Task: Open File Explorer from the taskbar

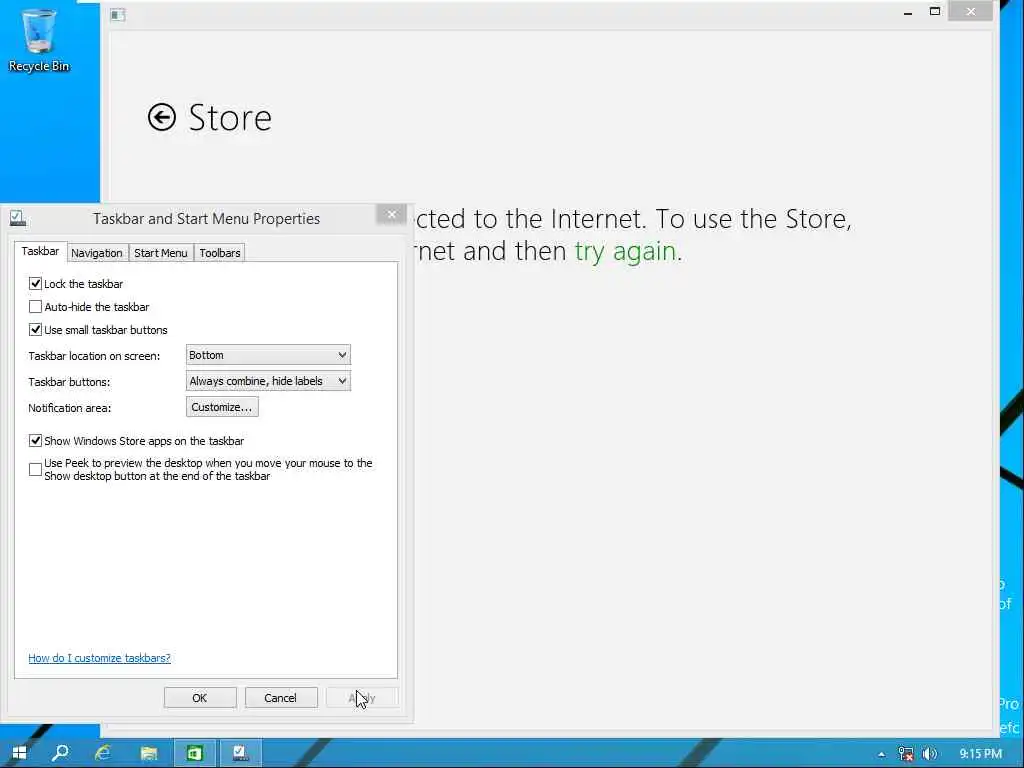Action: pyautogui.click(x=149, y=753)
